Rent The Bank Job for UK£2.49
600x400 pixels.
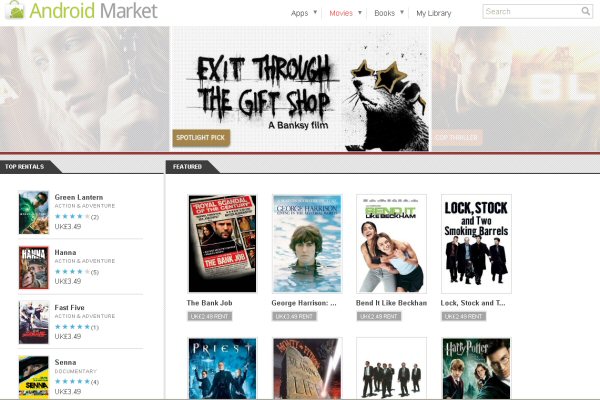[x=210, y=317]
